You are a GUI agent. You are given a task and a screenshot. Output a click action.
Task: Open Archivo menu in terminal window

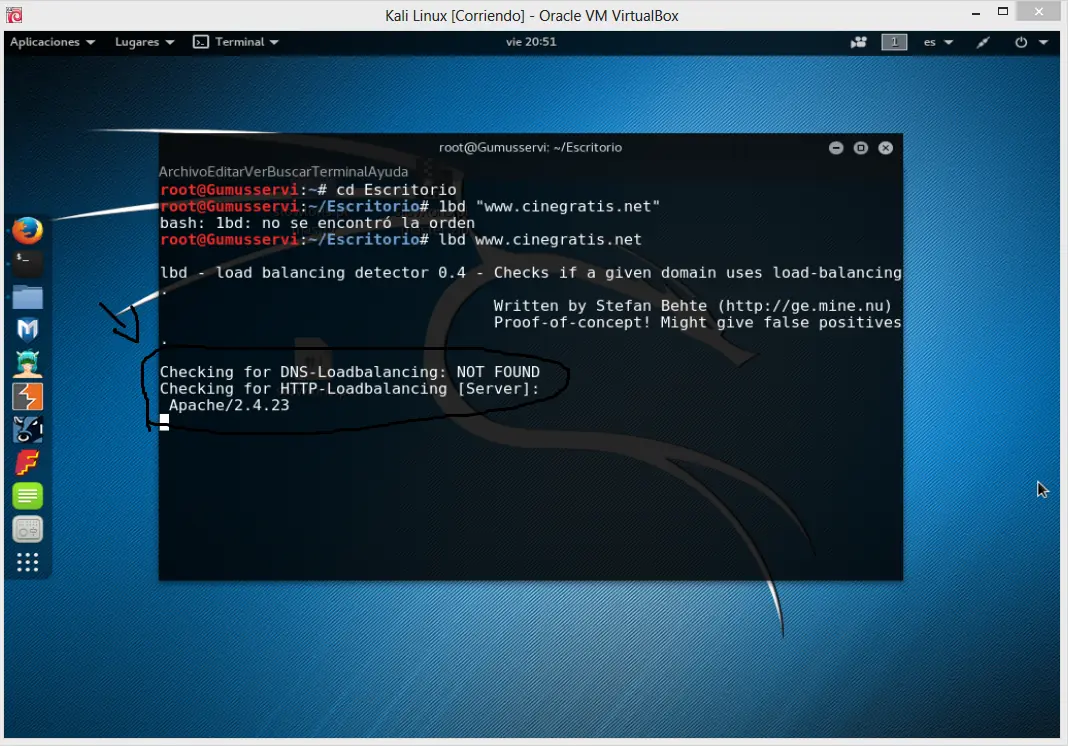(182, 172)
